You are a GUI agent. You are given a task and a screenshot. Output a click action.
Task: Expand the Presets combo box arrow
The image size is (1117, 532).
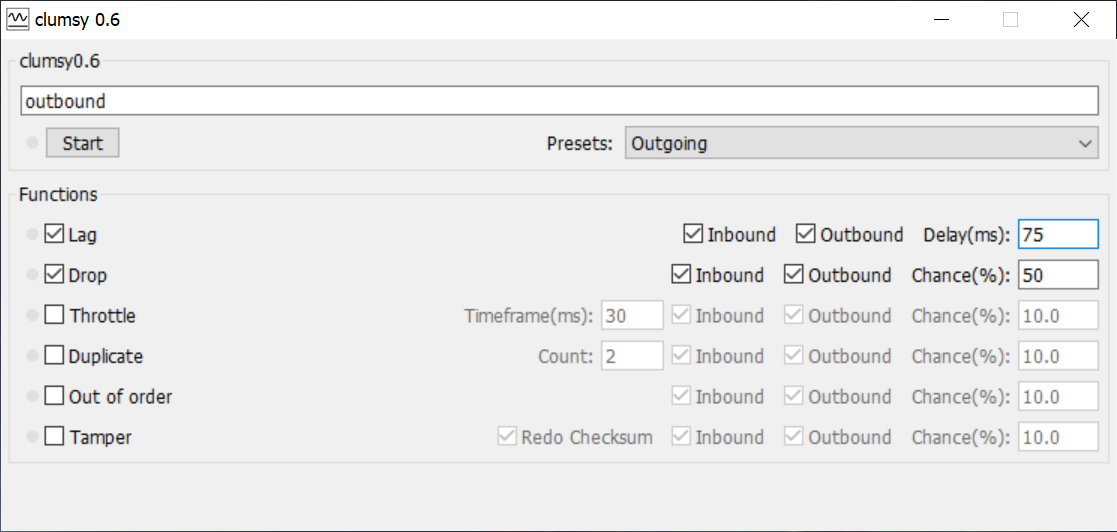(1085, 143)
